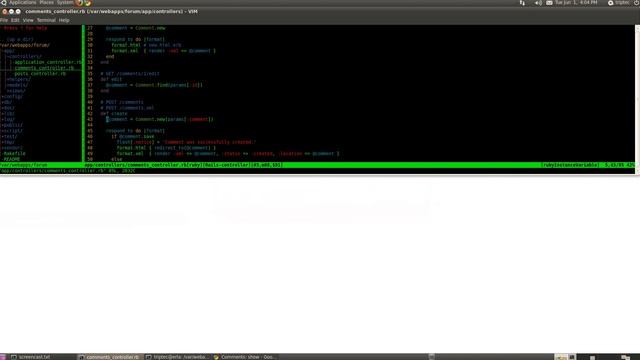Image resolution: width=640 pixels, height=360 pixels.
Task: Expand the public/ folder
Action: click(x=12, y=125)
